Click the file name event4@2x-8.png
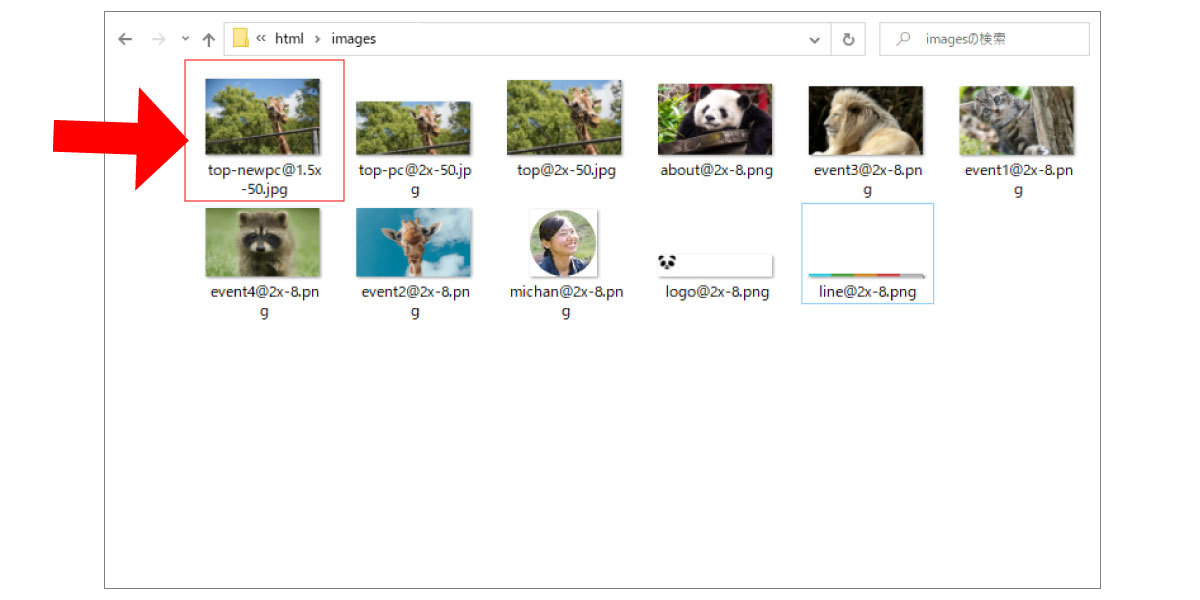1200x600 pixels. click(265, 301)
